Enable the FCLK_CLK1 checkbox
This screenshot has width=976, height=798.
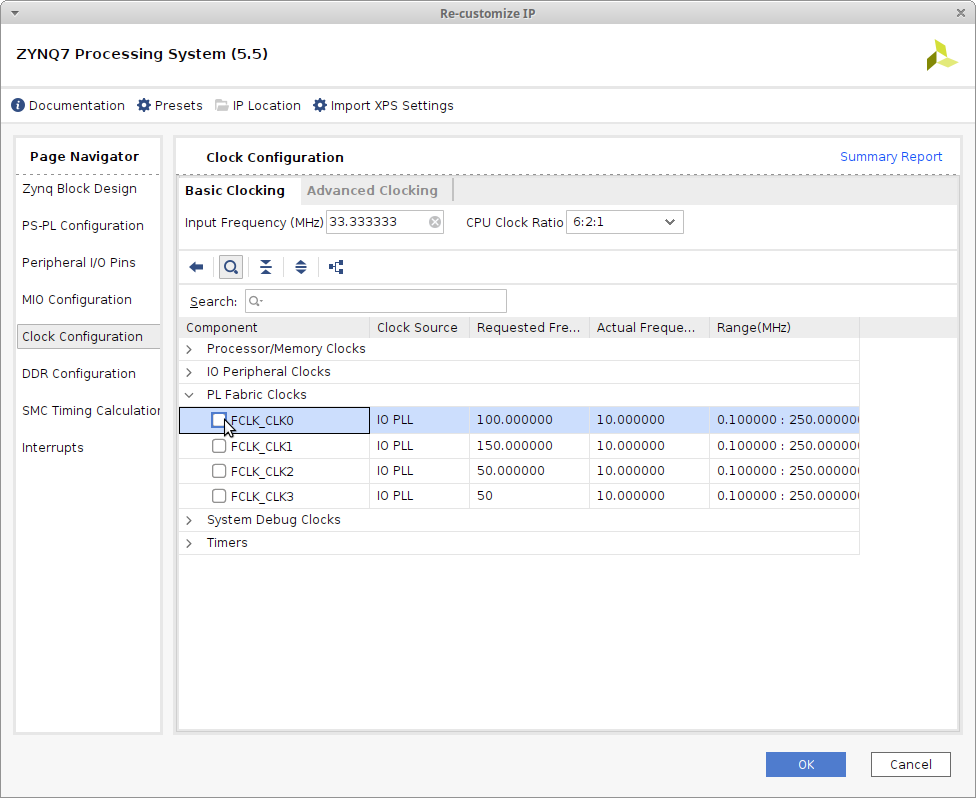click(219, 446)
